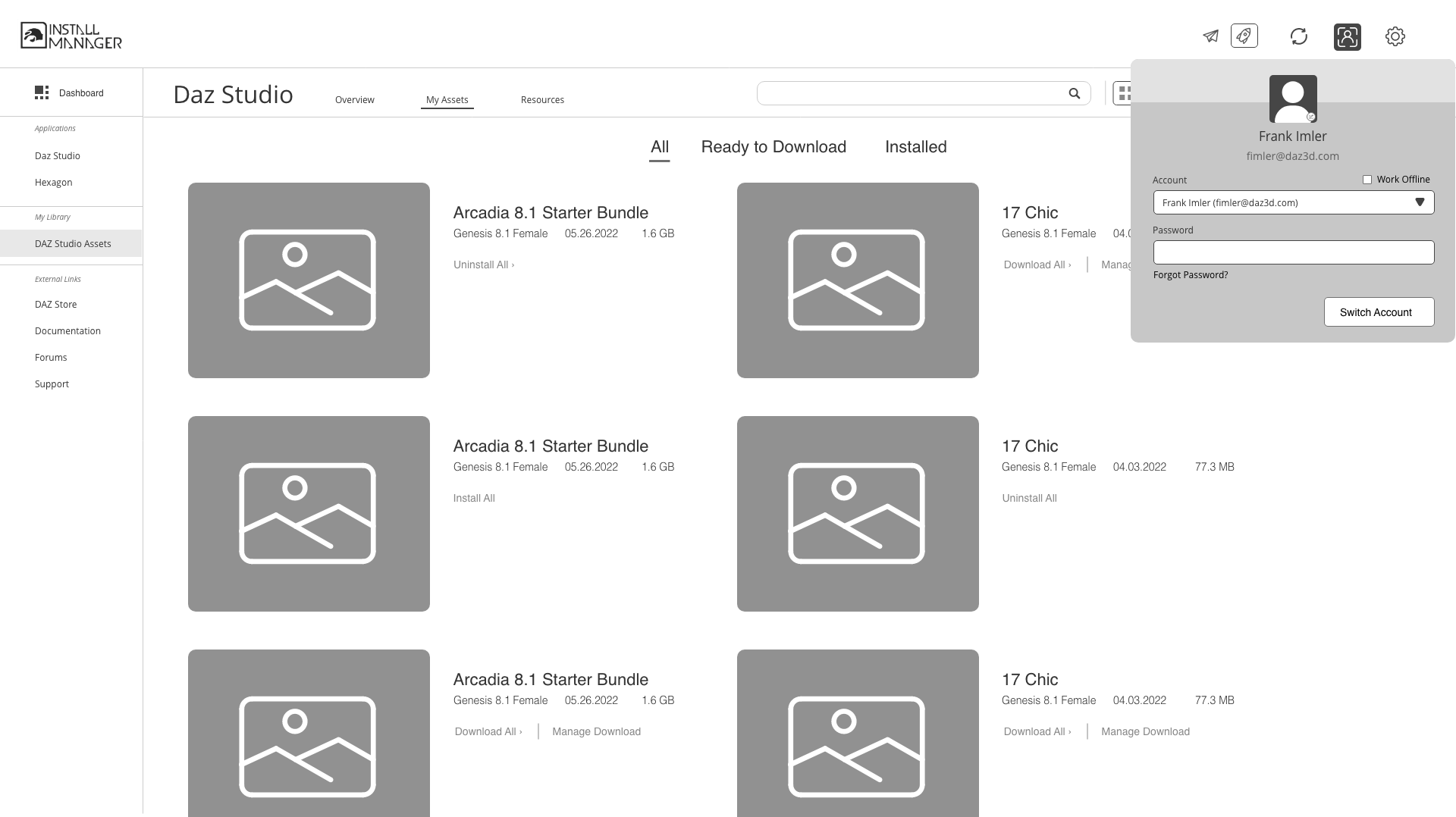This screenshot has height=817, width=1456.
Task: Click email fimler@daz3d.com under profile name
Action: coord(1293,156)
